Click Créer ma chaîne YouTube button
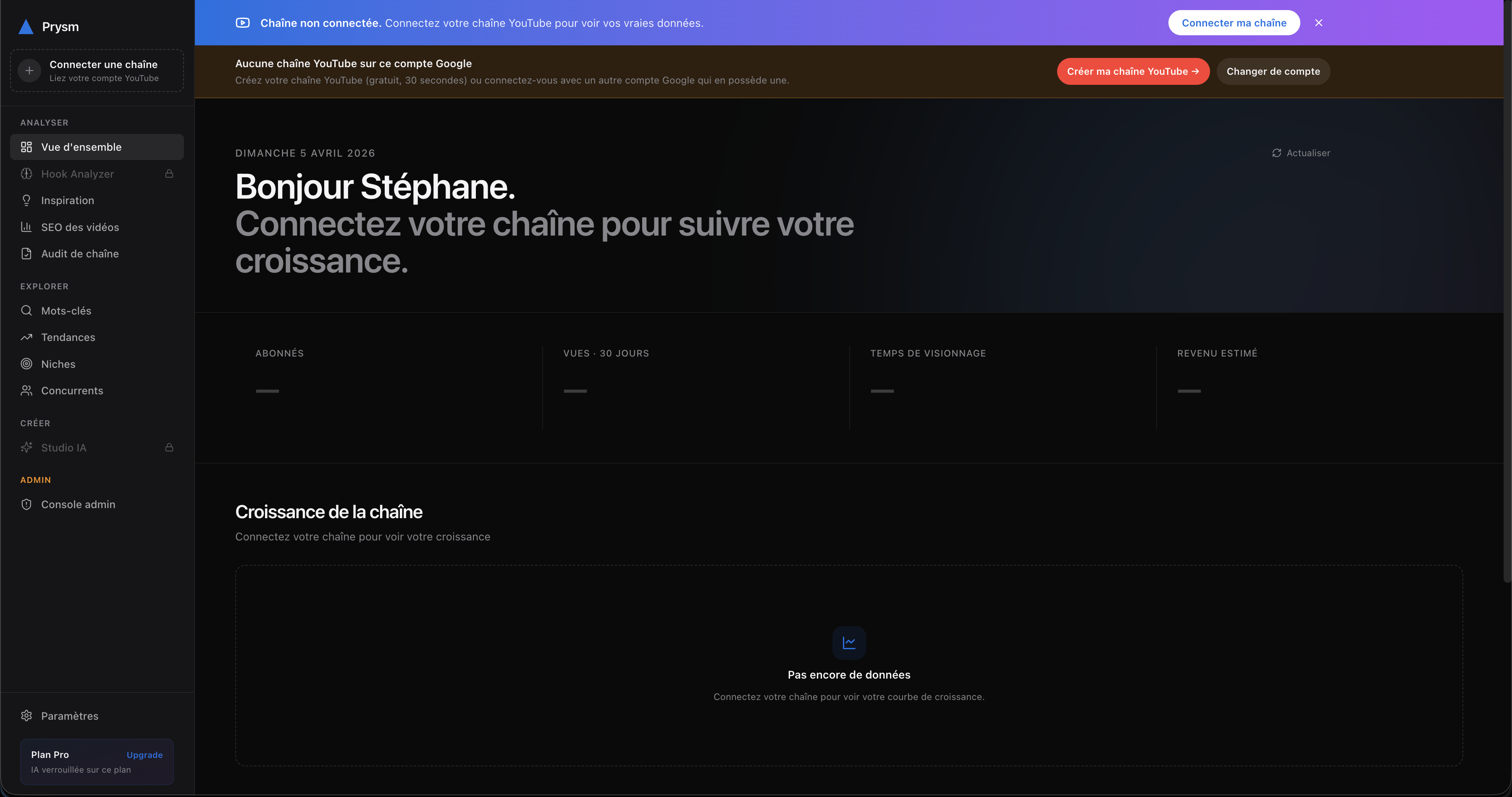1512x797 pixels. (1132, 72)
